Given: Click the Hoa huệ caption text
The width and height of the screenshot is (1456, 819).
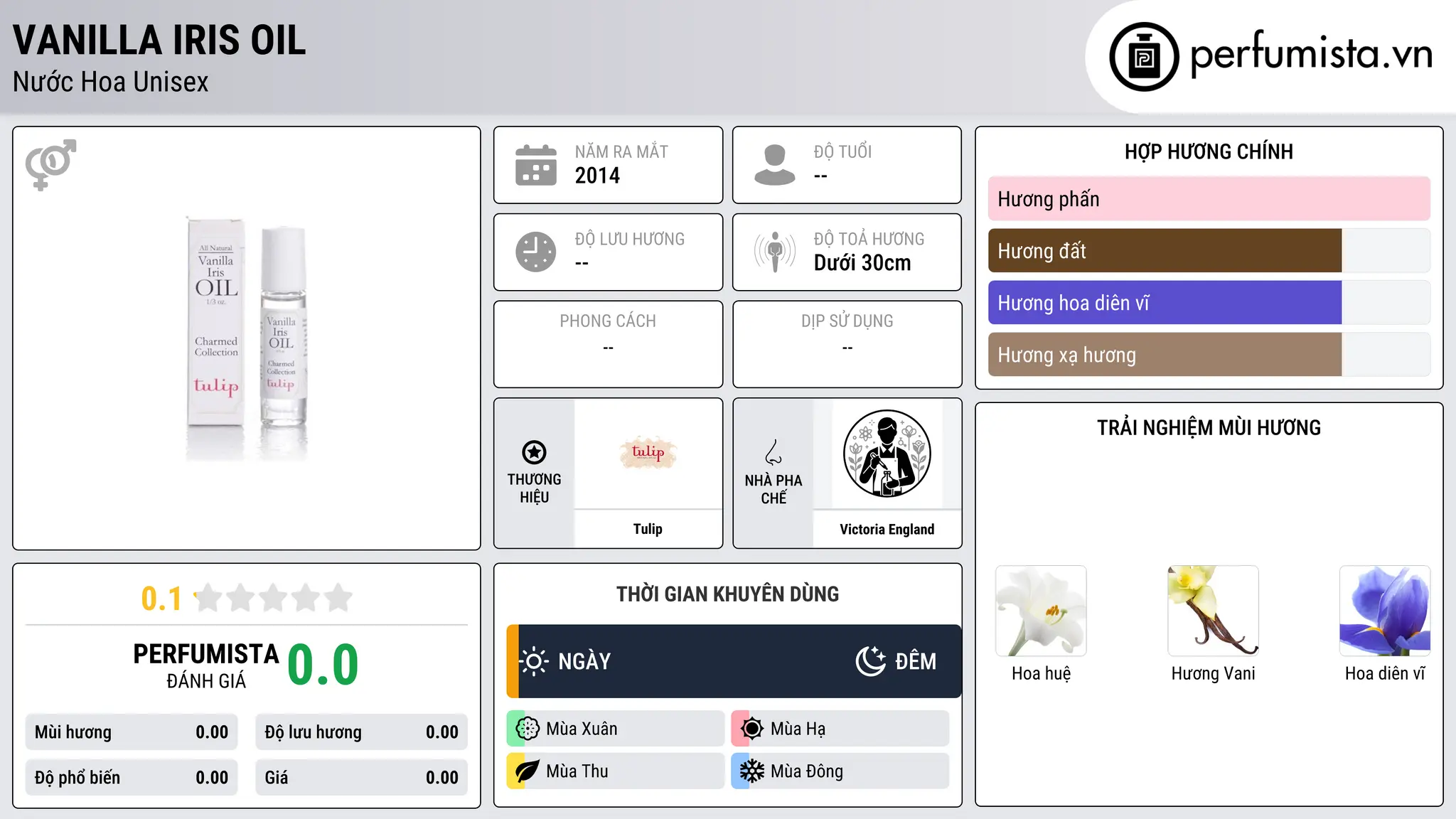Looking at the screenshot, I should (1041, 673).
